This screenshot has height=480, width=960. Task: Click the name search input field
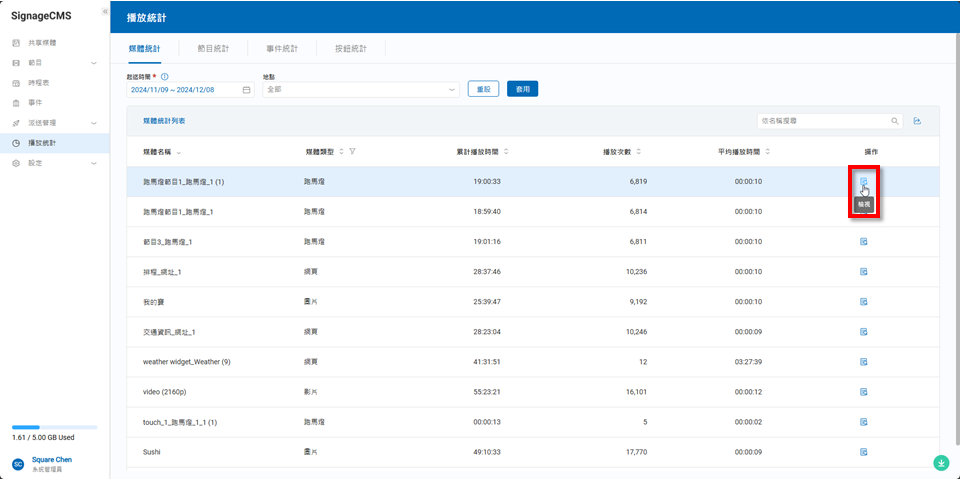pos(819,121)
